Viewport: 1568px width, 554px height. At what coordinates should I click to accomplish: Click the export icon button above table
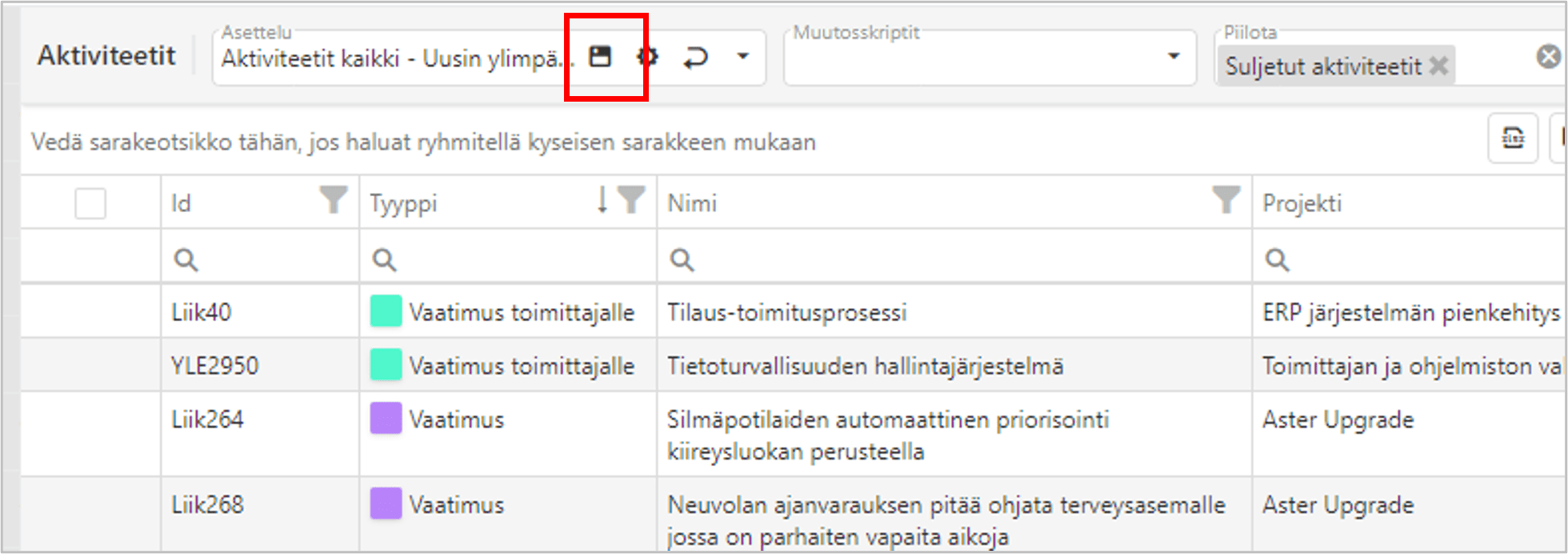[1512, 138]
